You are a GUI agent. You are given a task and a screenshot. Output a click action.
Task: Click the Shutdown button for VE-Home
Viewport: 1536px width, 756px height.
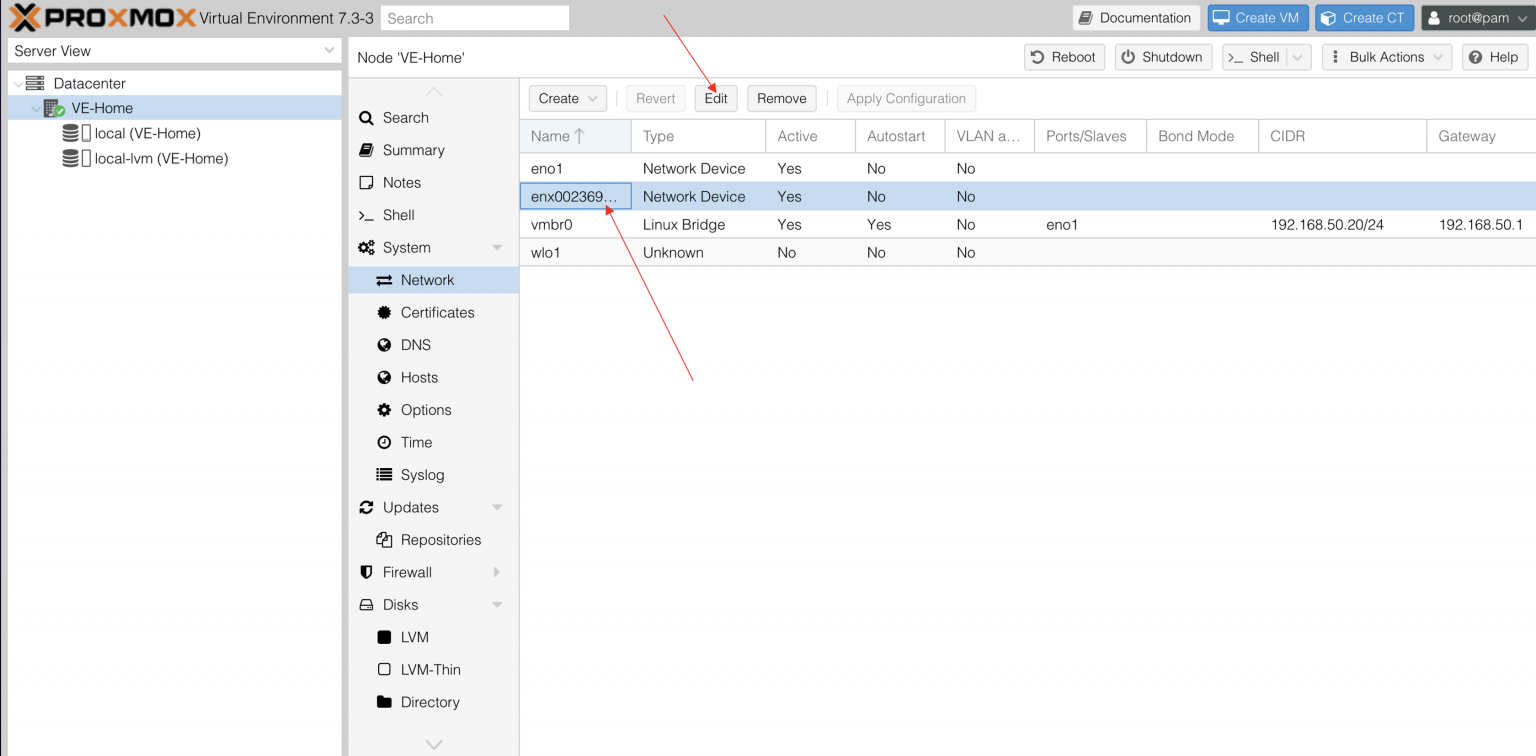click(x=1163, y=57)
